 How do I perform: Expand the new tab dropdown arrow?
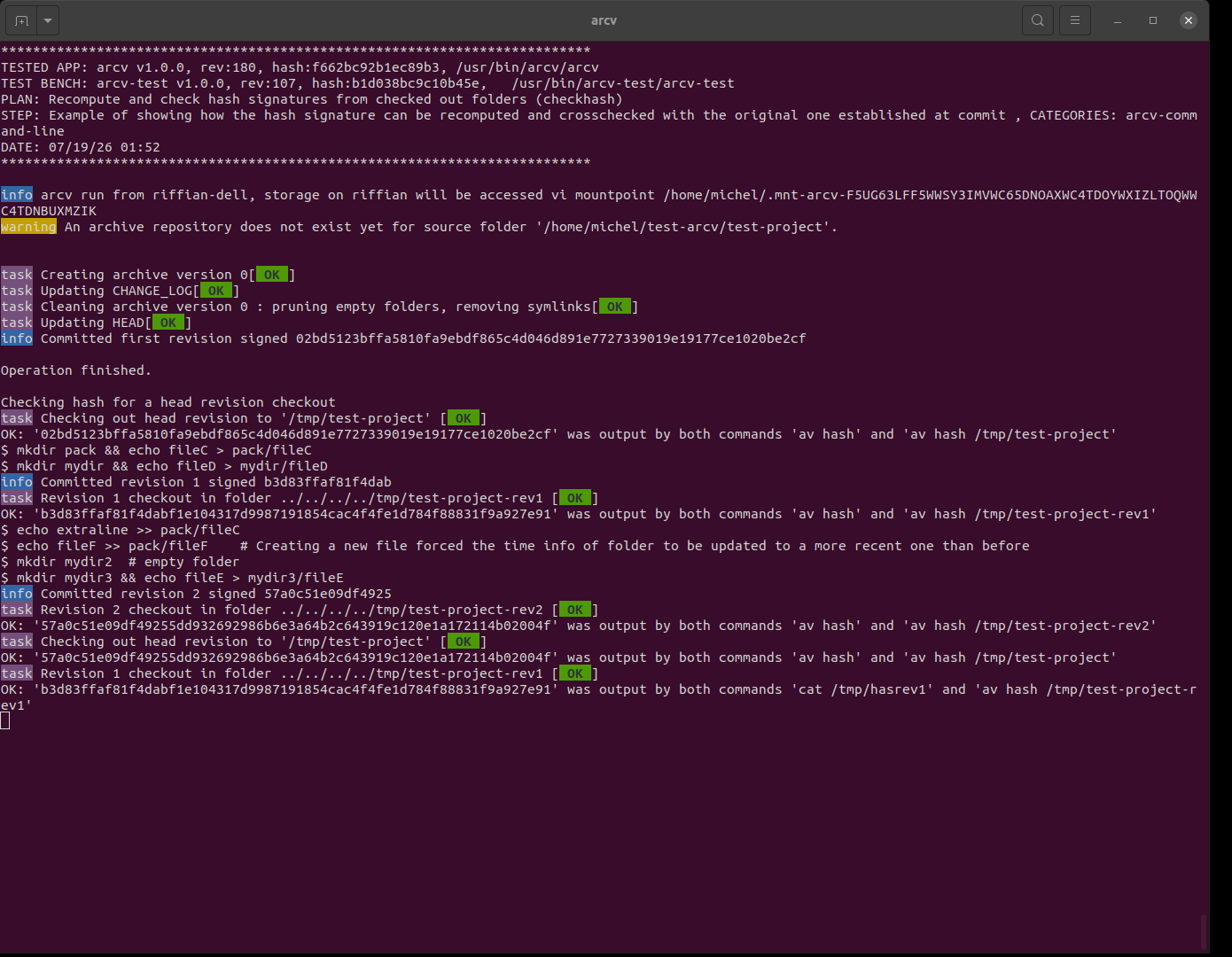[48, 19]
